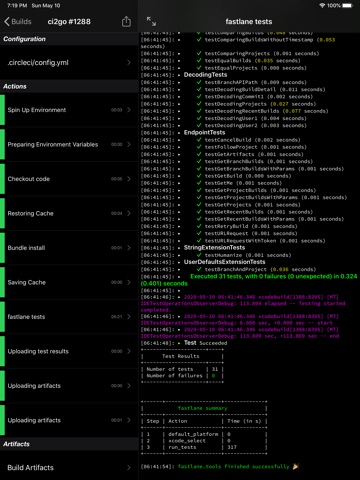This screenshot has width=360, height=480.
Task: Tap the share icon in the header
Action: [x=126, y=22]
